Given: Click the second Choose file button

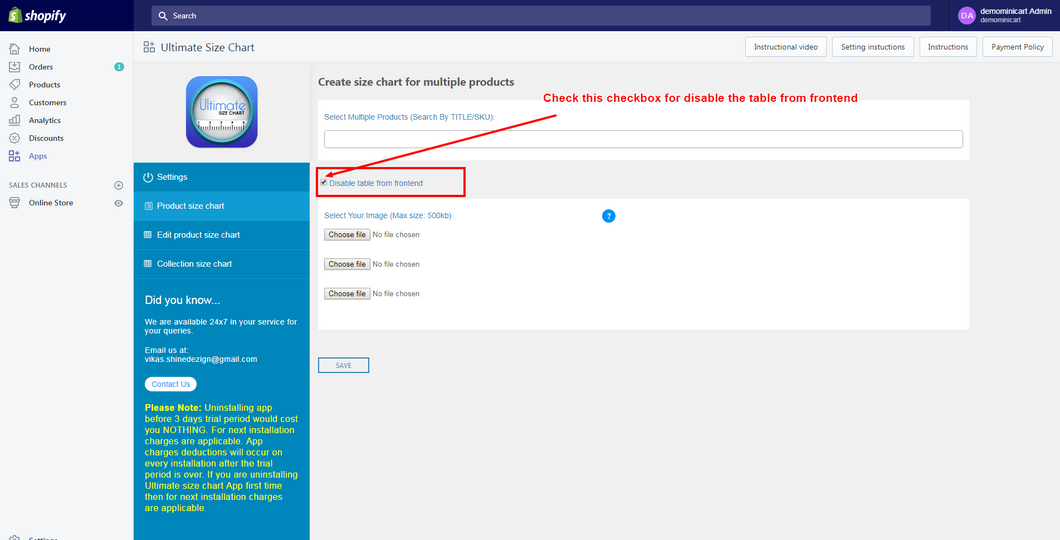Looking at the screenshot, I should [x=347, y=264].
